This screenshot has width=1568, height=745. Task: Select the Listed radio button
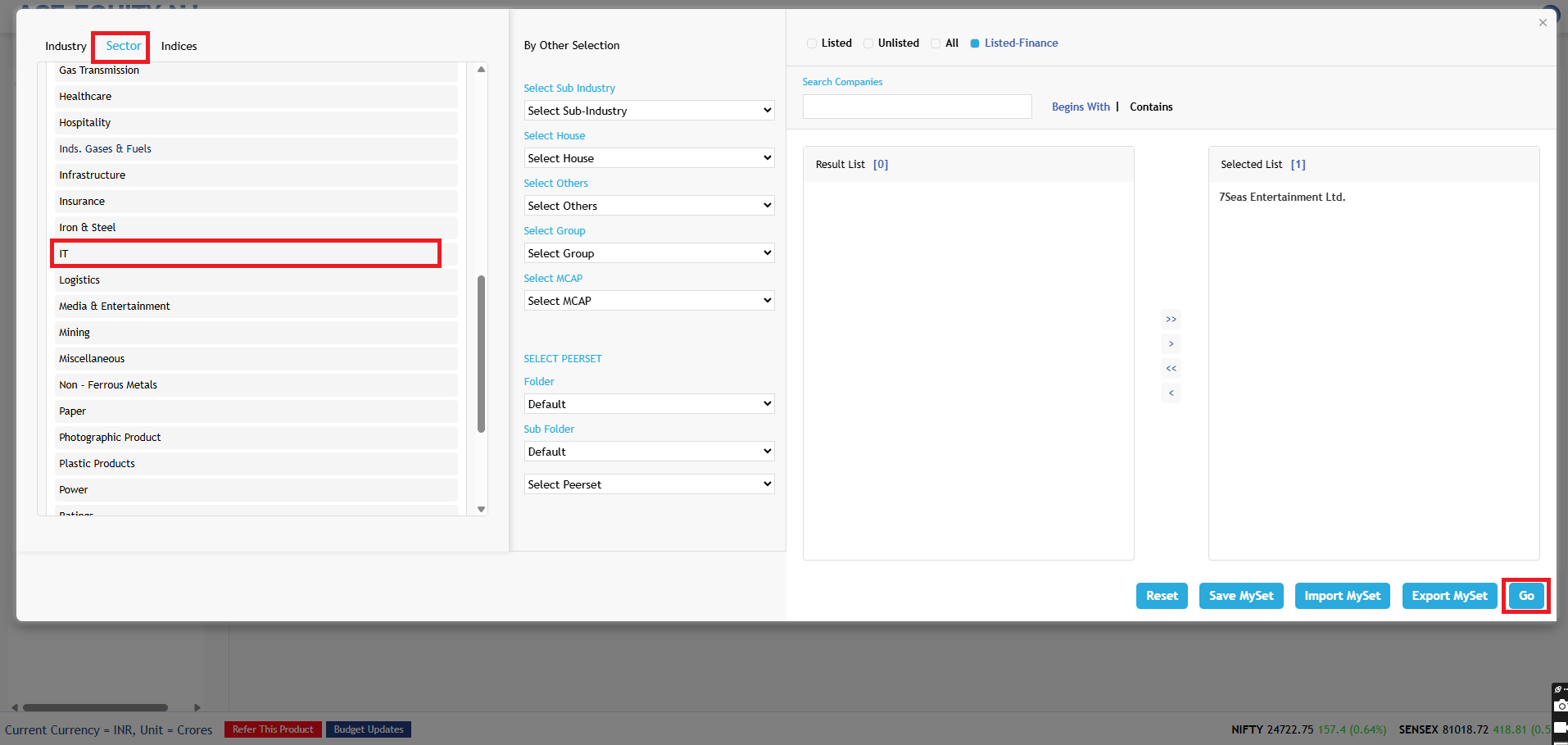tap(812, 43)
